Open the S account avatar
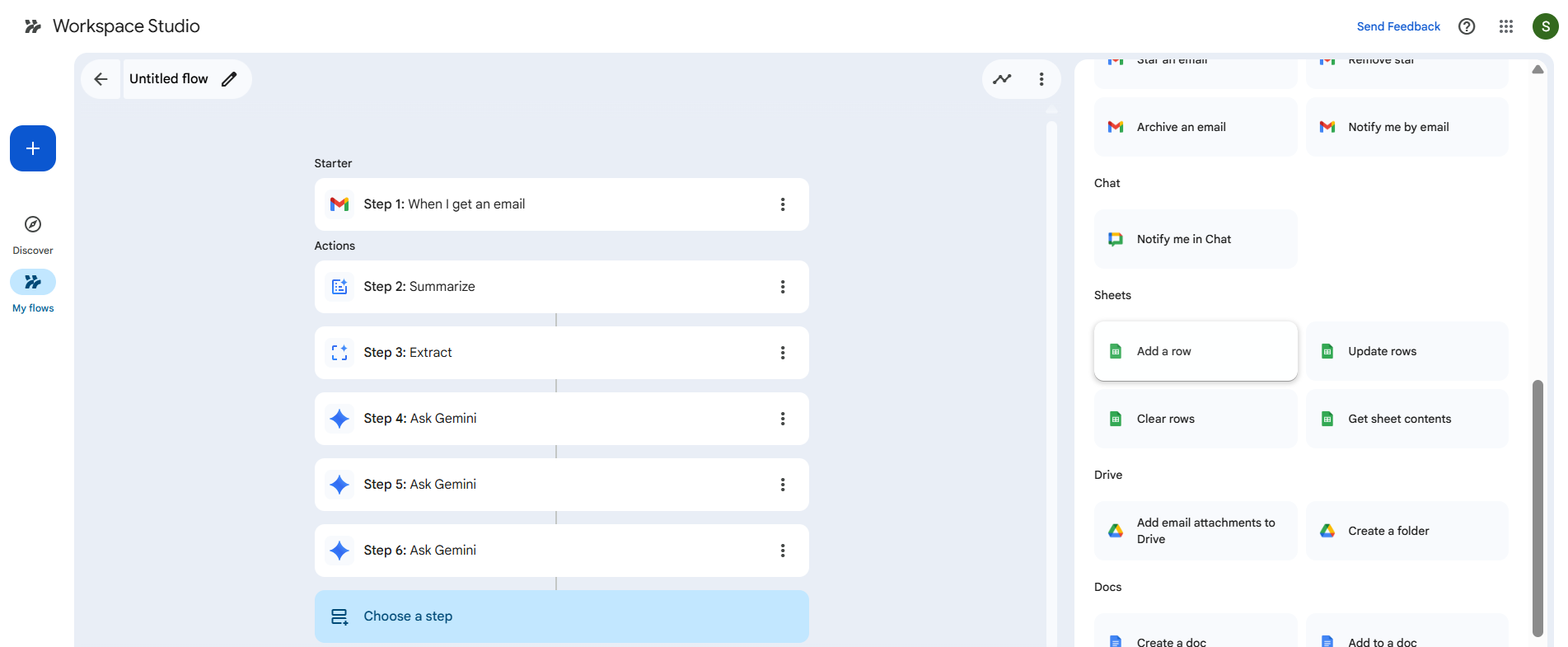The height and width of the screenshot is (647, 1568). click(1545, 26)
